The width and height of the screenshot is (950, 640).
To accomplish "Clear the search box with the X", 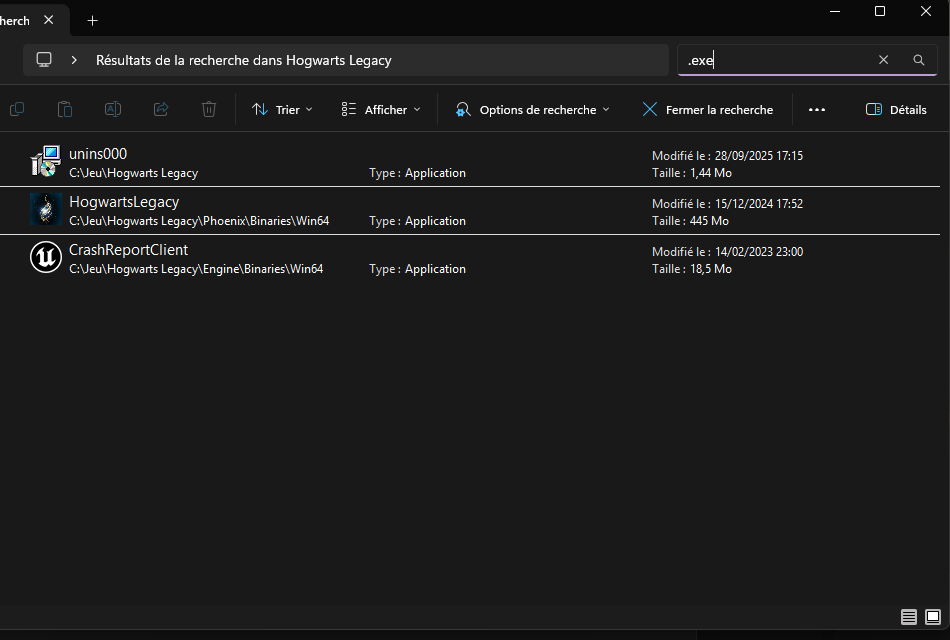I will click(x=883, y=59).
